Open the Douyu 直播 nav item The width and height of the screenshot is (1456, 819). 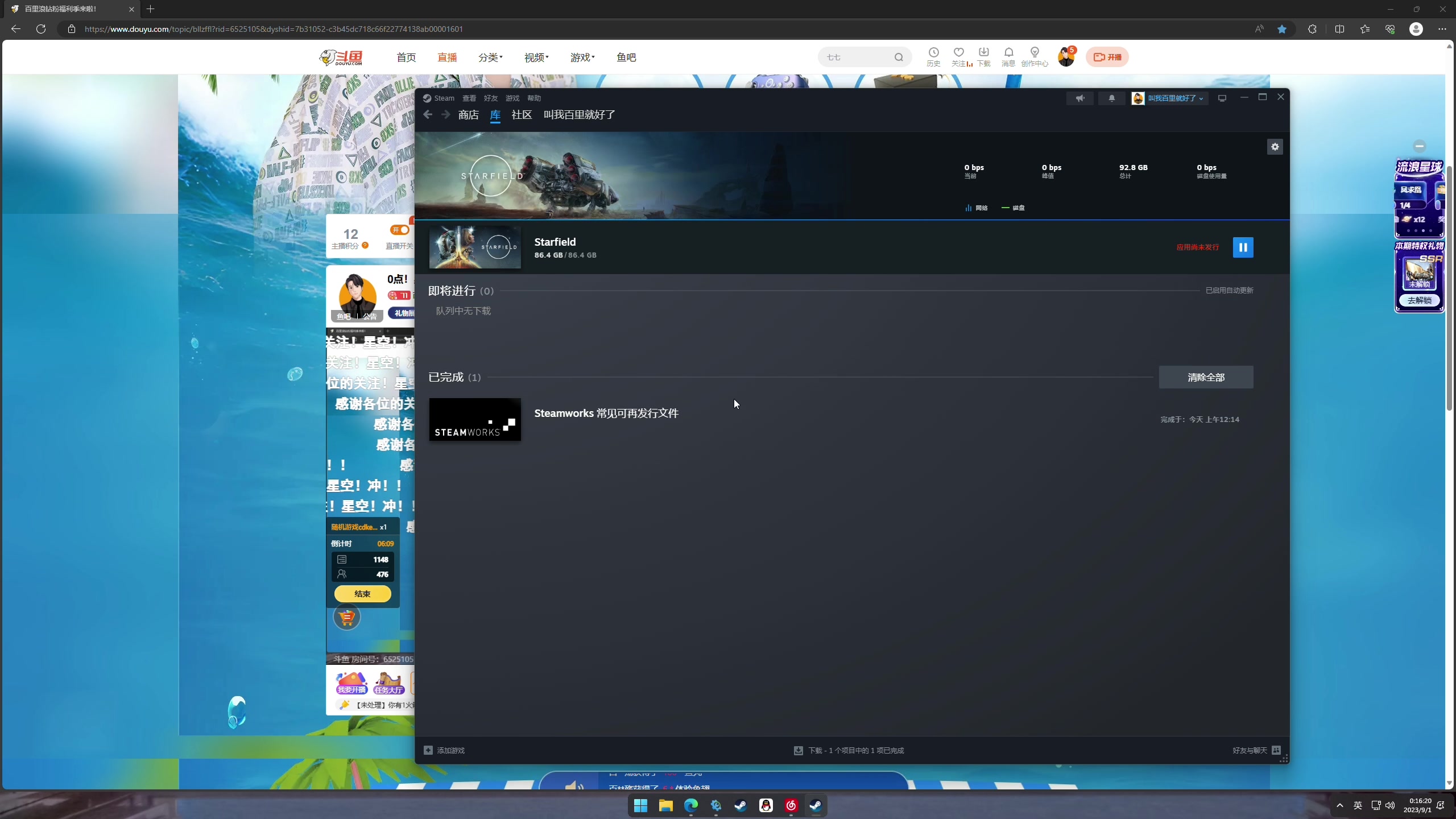tap(447, 57)
